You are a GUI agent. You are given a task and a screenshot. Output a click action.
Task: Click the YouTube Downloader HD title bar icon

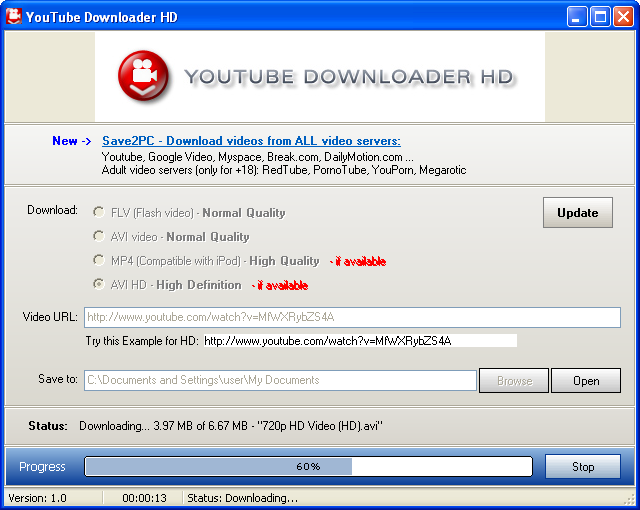pyautogui.click(x=13, y=17)
